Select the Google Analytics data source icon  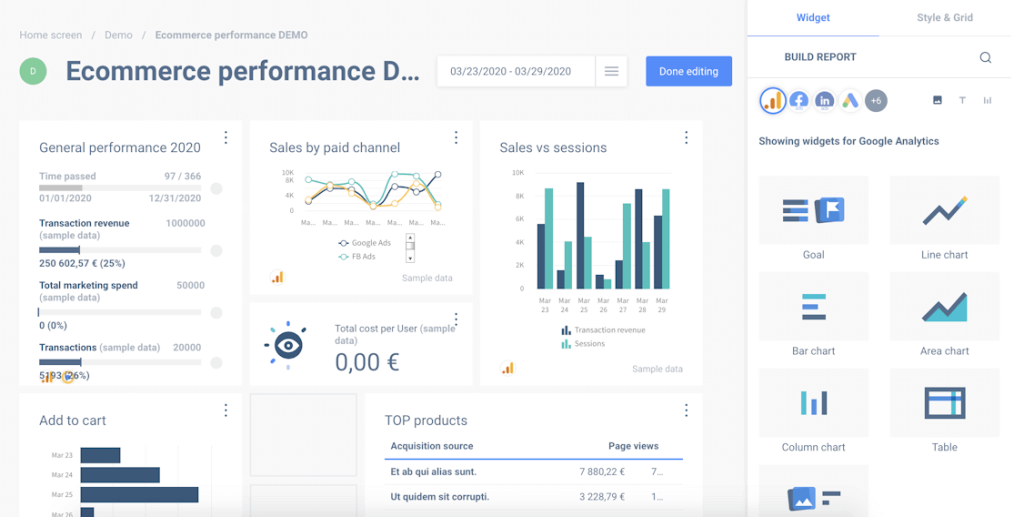click(773, 101)
